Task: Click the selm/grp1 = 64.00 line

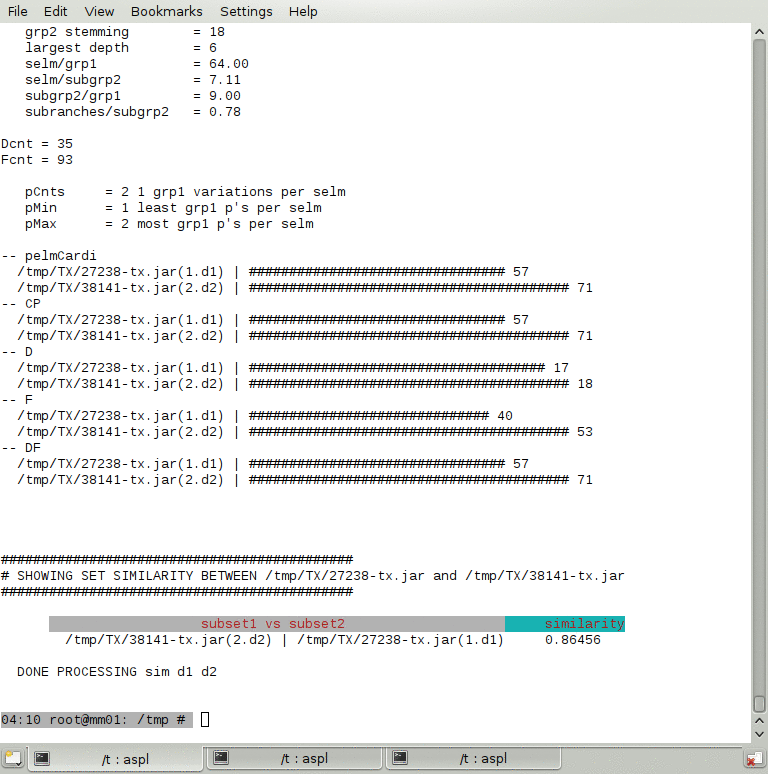Action: [x=137, y=64]
